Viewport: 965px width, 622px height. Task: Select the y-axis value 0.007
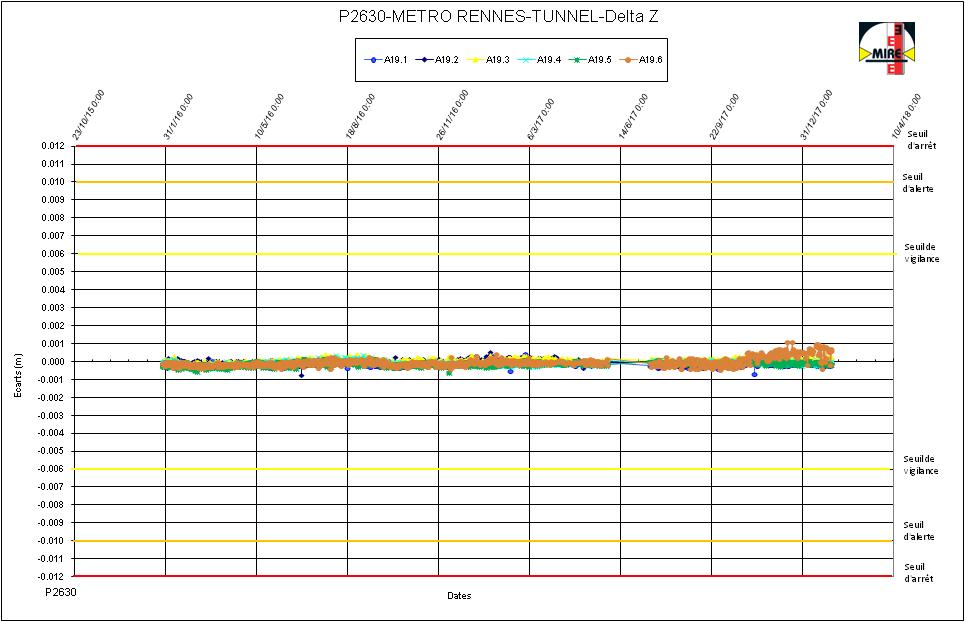(52, 236)
